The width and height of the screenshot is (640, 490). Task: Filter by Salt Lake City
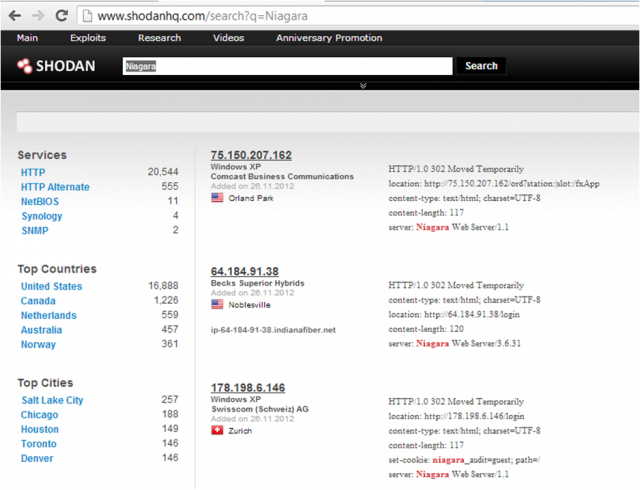pyautogui.click(x=52, y=400)
